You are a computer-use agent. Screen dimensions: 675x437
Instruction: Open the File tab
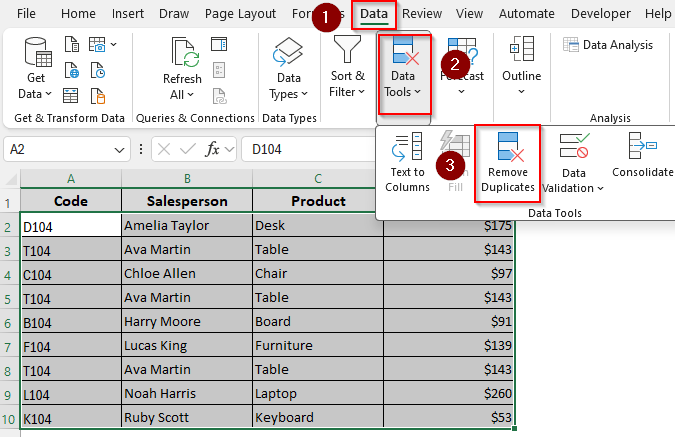pos(26,13)
